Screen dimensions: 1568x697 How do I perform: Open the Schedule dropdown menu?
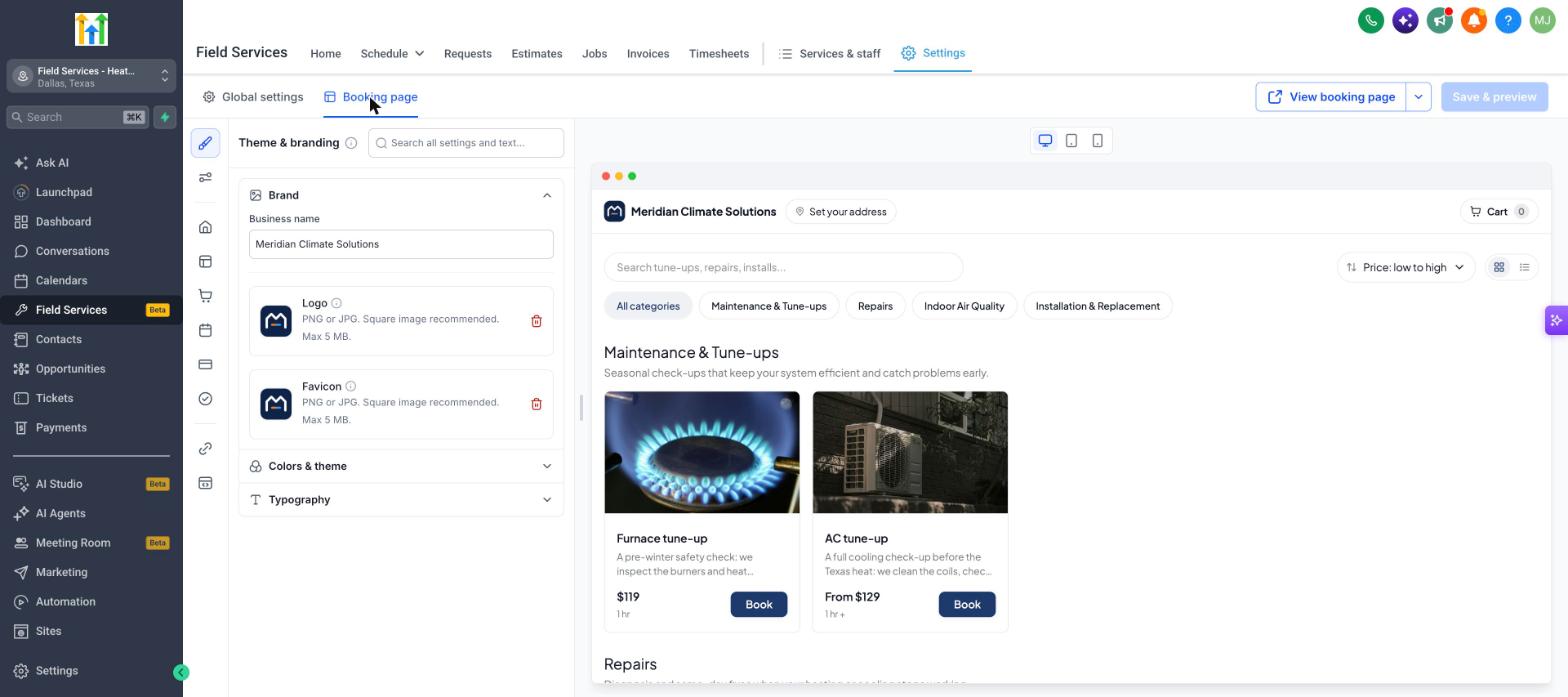392,53
